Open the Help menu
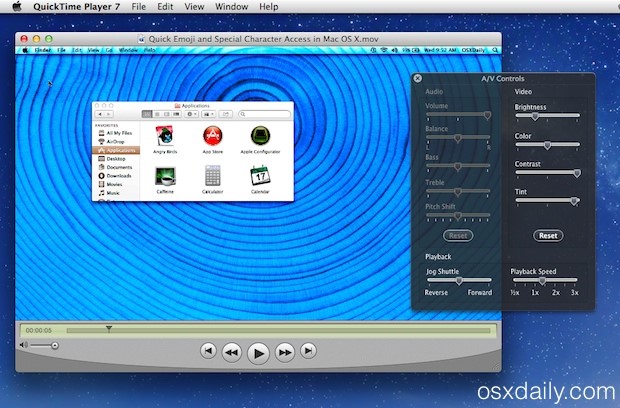The width and height of the screenshot is (620, 408). click(x=268, y=7)
